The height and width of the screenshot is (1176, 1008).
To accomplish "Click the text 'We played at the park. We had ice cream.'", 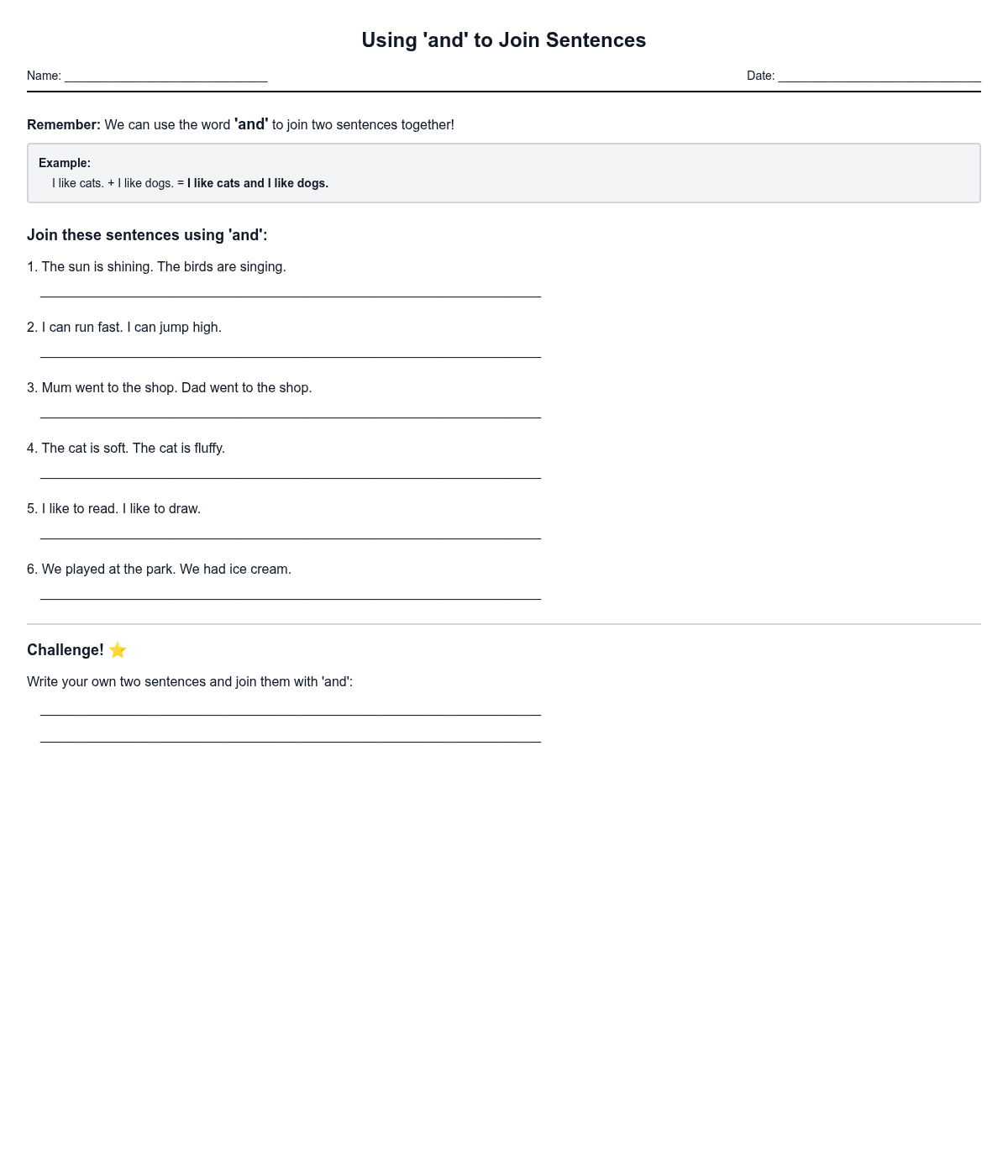I will coord(166,570).
